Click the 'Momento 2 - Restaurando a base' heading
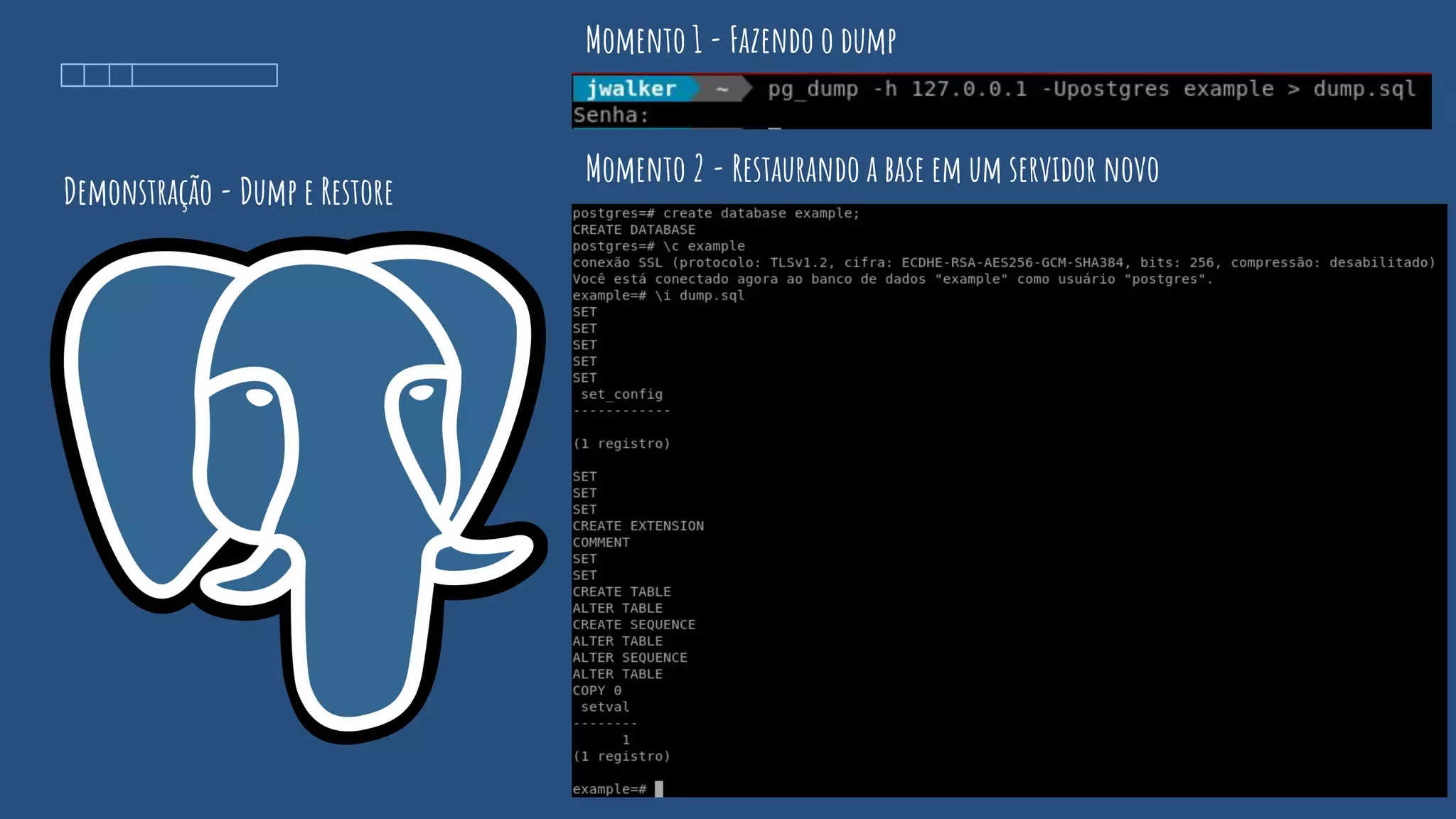1456x819 pixels. tap(872, 169)
